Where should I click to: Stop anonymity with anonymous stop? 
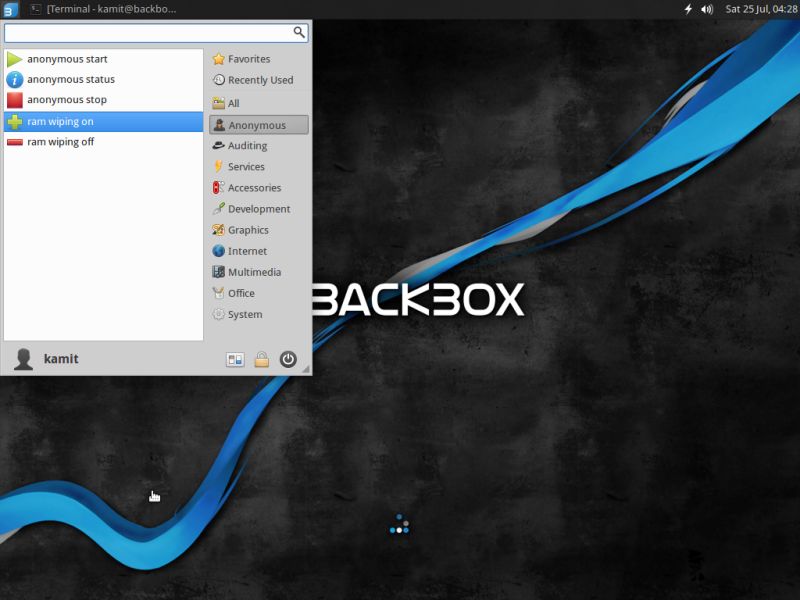pos(64,99)
